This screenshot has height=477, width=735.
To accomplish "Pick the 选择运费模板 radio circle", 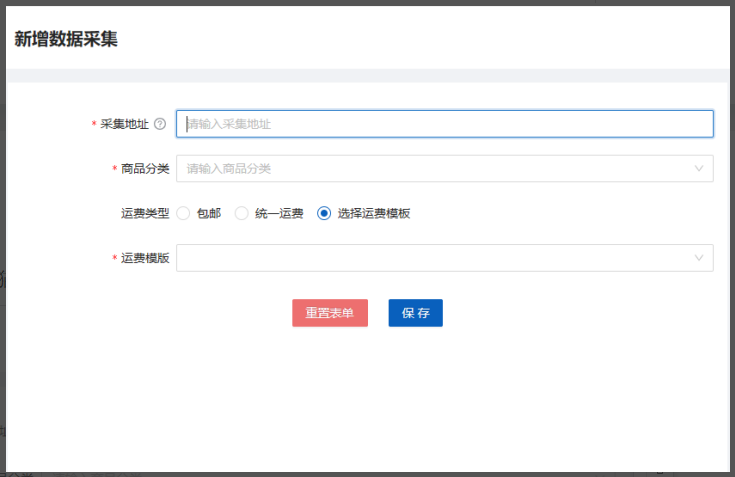I will (x=323, y=213).
